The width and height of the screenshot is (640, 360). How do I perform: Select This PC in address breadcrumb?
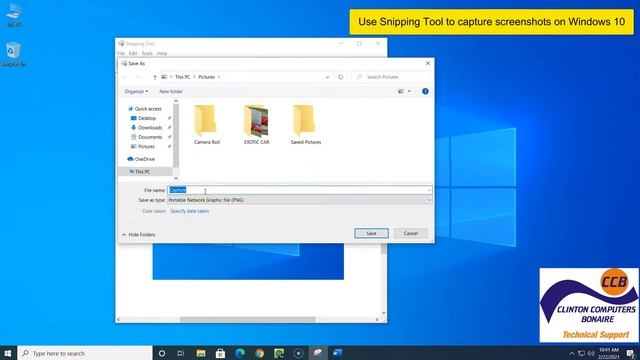(182, 77)
